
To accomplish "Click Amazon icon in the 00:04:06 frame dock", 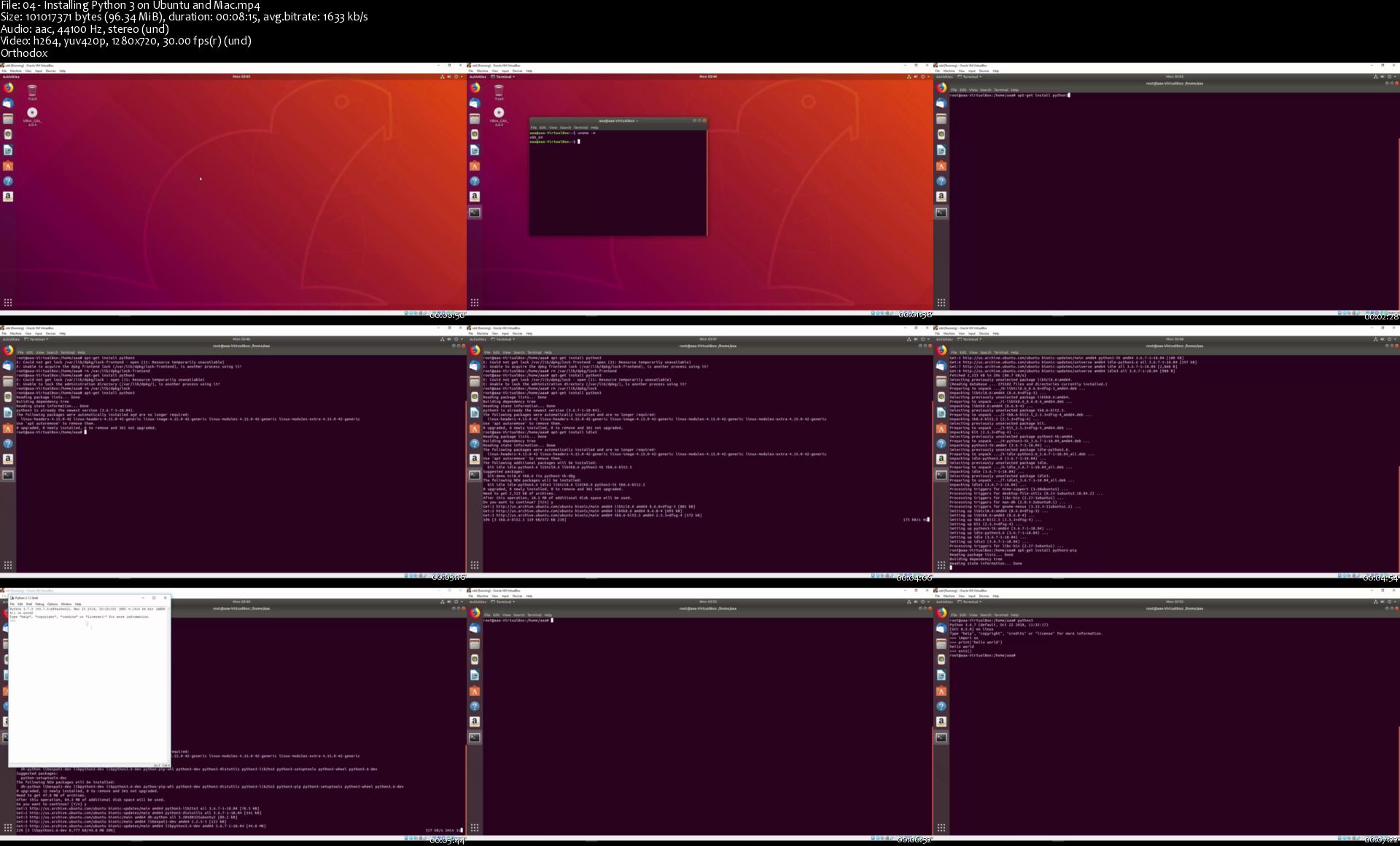I will coord(475,459).
